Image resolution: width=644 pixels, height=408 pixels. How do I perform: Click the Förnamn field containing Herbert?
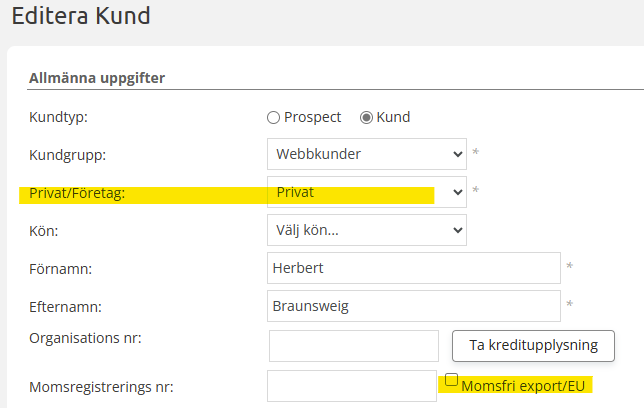pos(414,268)
